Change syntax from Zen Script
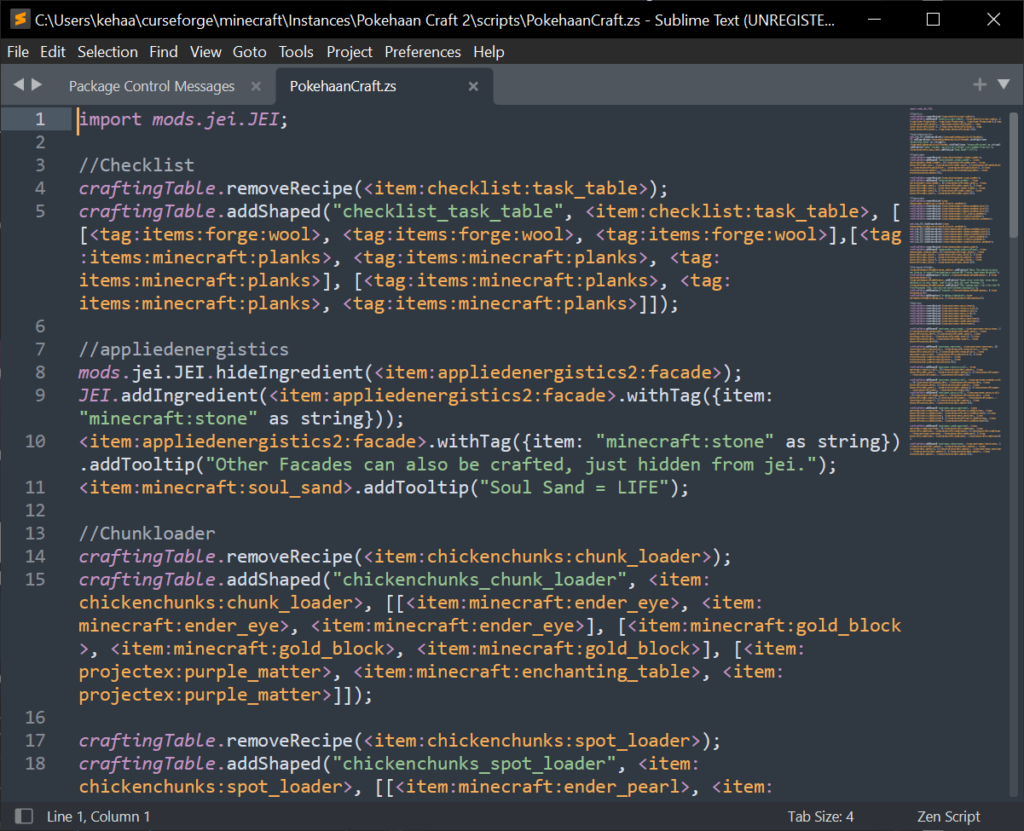 point(948,817)
